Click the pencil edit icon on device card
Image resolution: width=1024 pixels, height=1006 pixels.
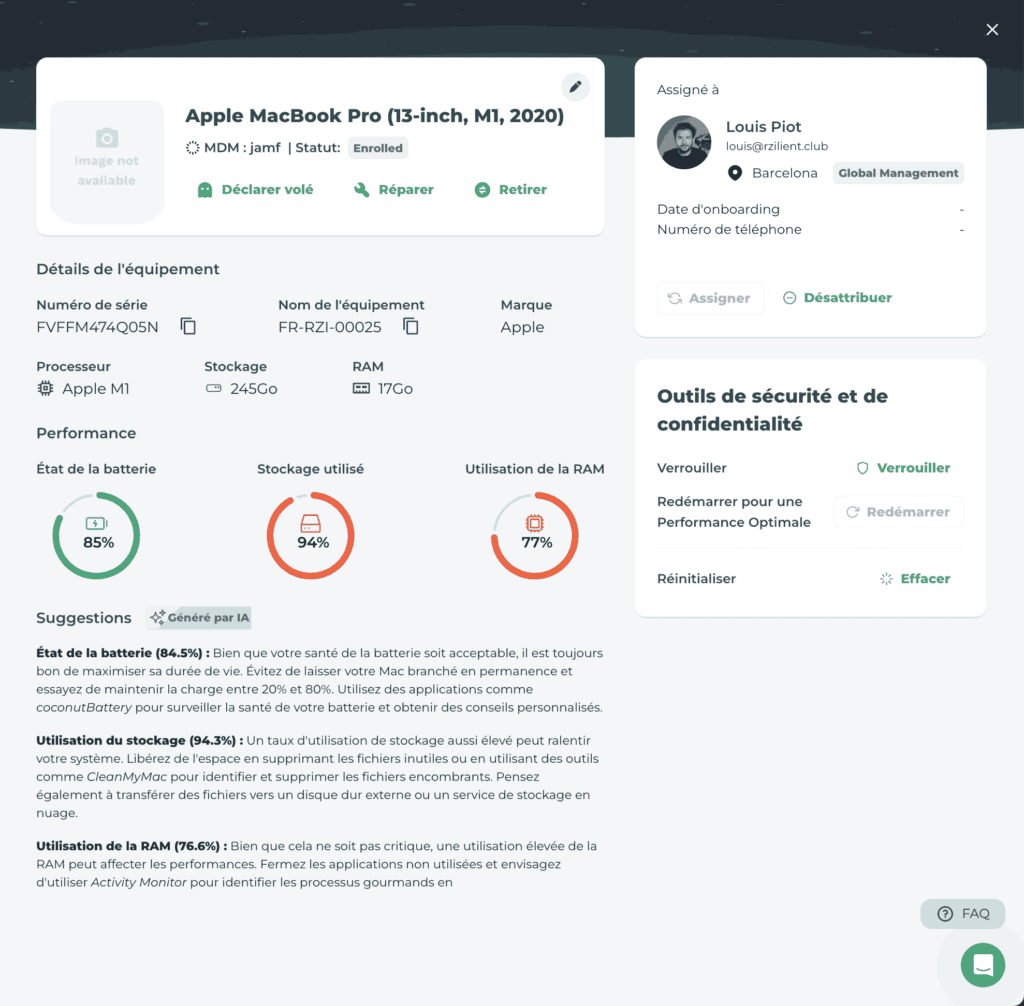point(575,87)
